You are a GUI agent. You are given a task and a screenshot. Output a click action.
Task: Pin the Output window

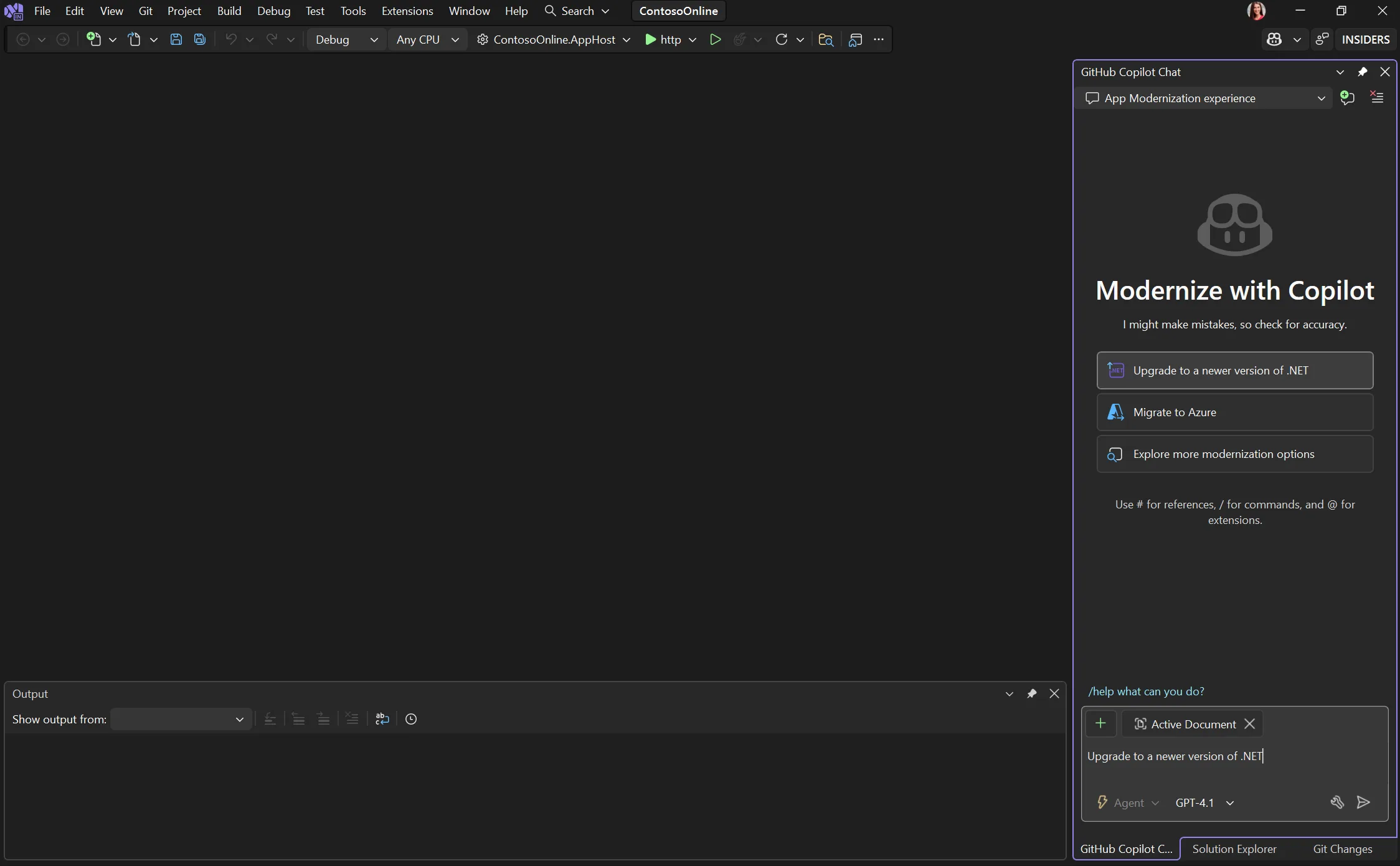pos(1032,693)
